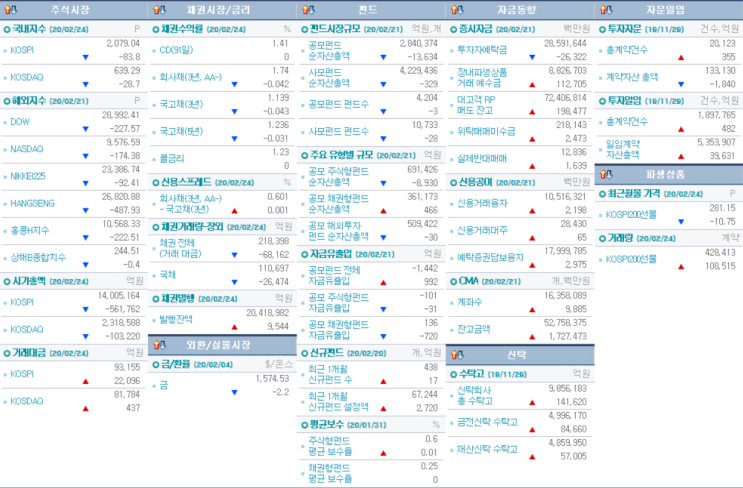Click the arrows icon beside 파생상품 header
743x488 pixels.
tap(606, 174)
